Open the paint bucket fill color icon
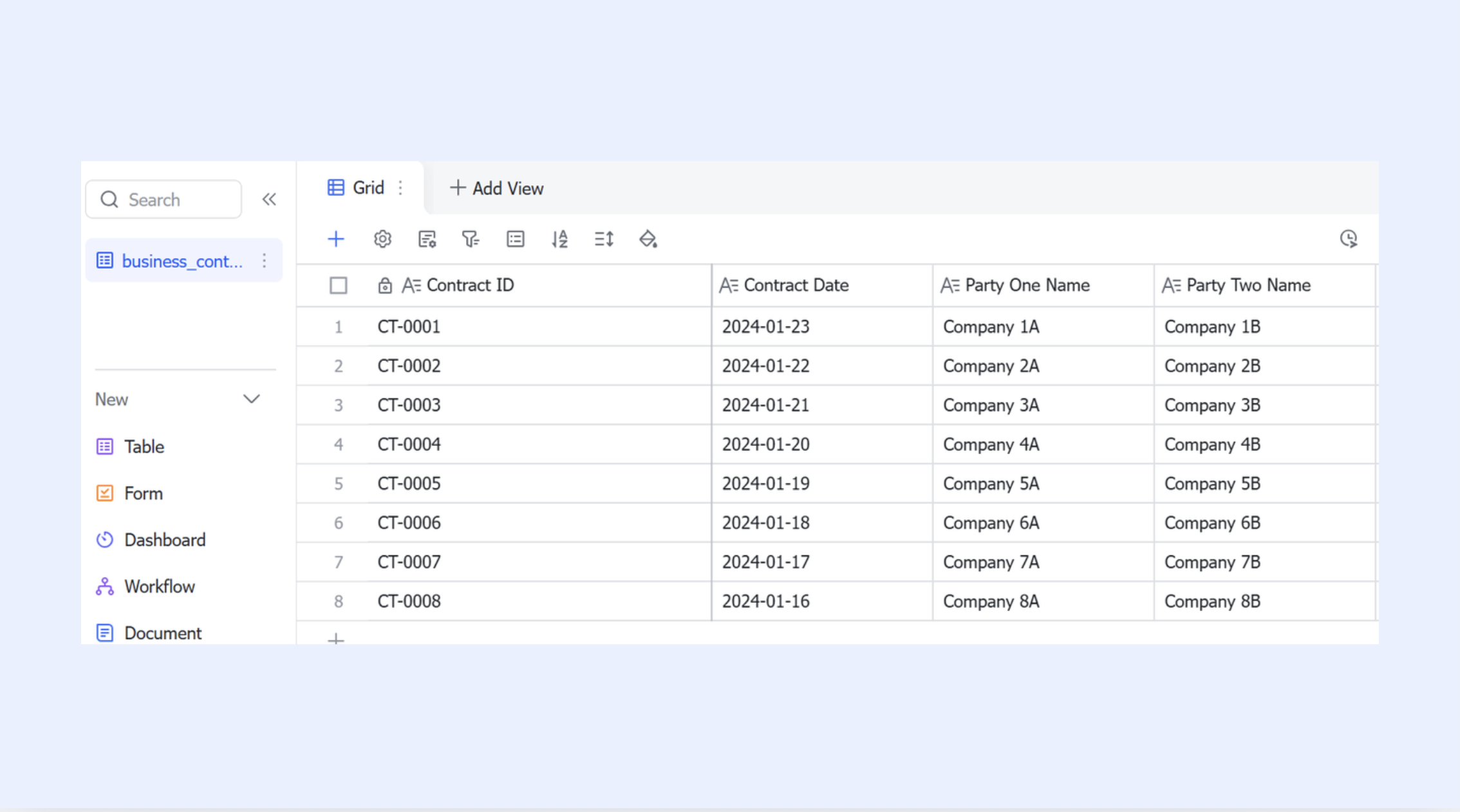The image size is (1460, 812). [x=648, y=239]
